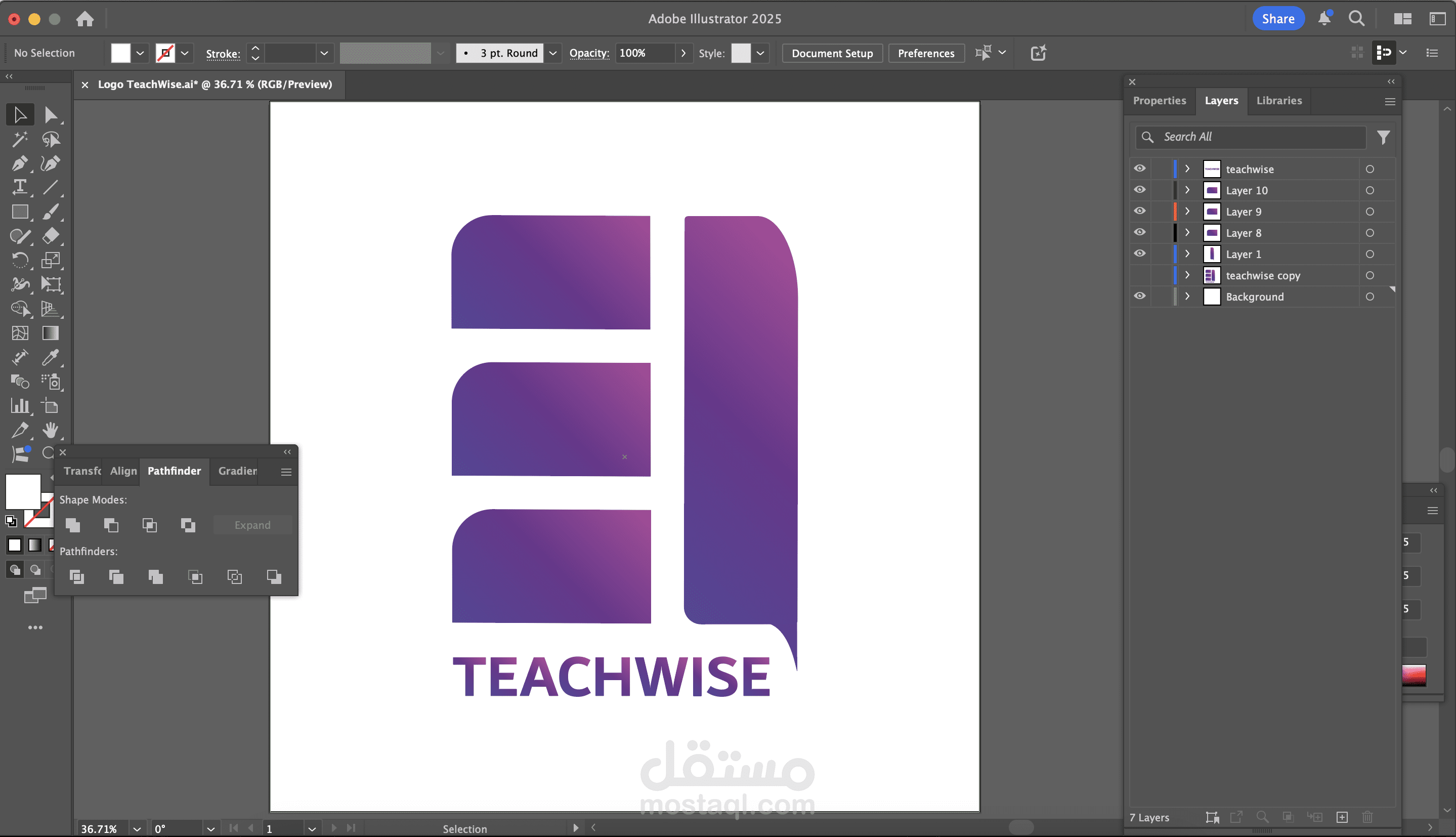The image size is (1456, 837).
Task: Open the 3 pt. Round brush dropdown
Action: pyautogui.click(x=553, y=53)
